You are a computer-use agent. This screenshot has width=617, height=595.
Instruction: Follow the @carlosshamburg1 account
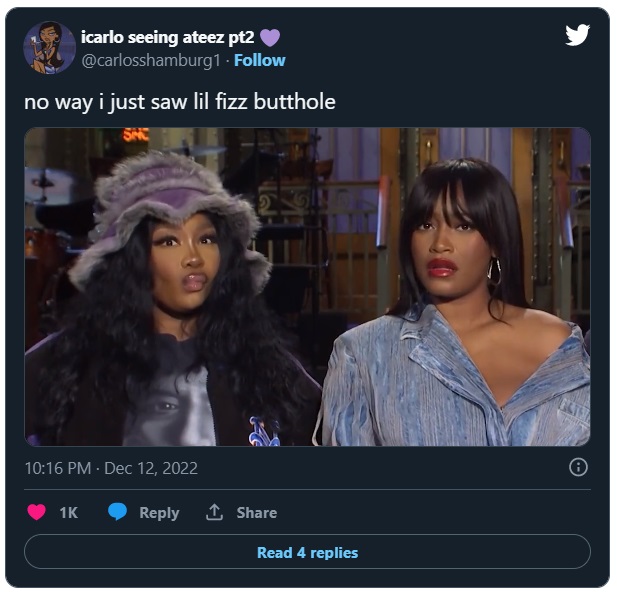pyautogui.click(x=260, y=60)
